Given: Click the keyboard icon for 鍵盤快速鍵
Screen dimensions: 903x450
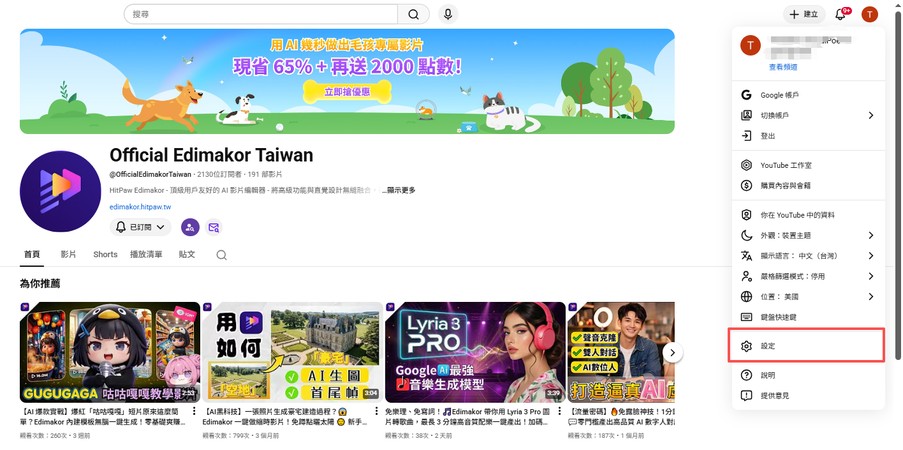Looking at the screenshot, I should pyautogui.click(x=746, y=317).
